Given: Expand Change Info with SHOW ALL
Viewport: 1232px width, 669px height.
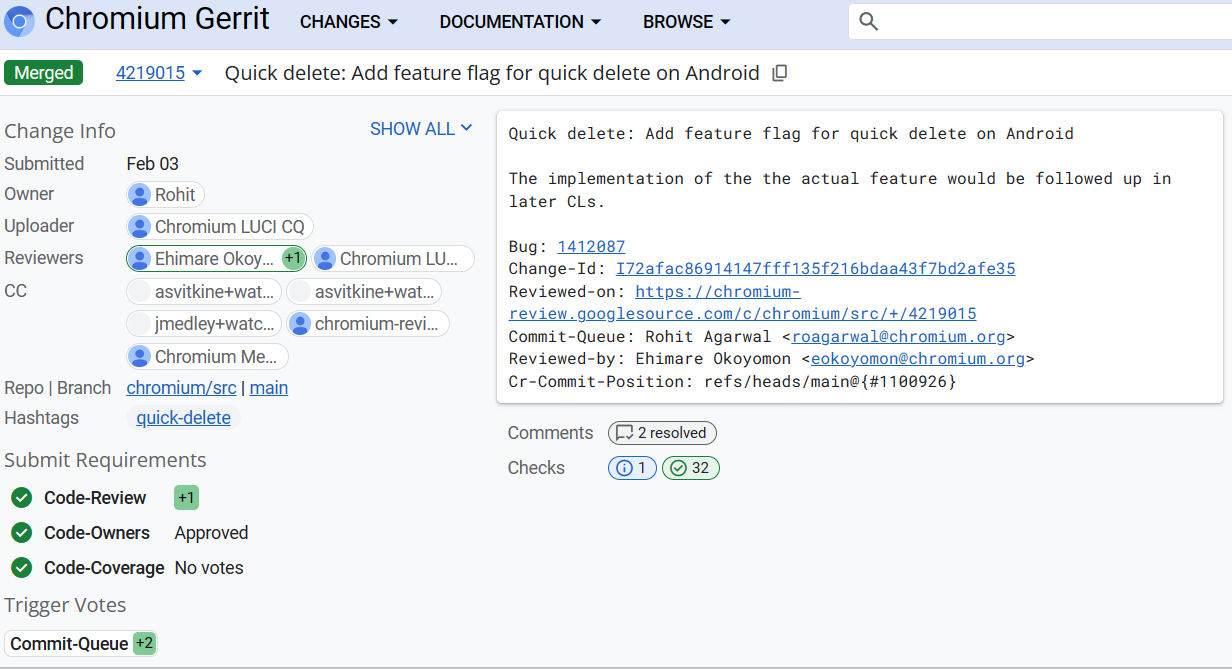Looking at the screenshot, I should [420, 129].
